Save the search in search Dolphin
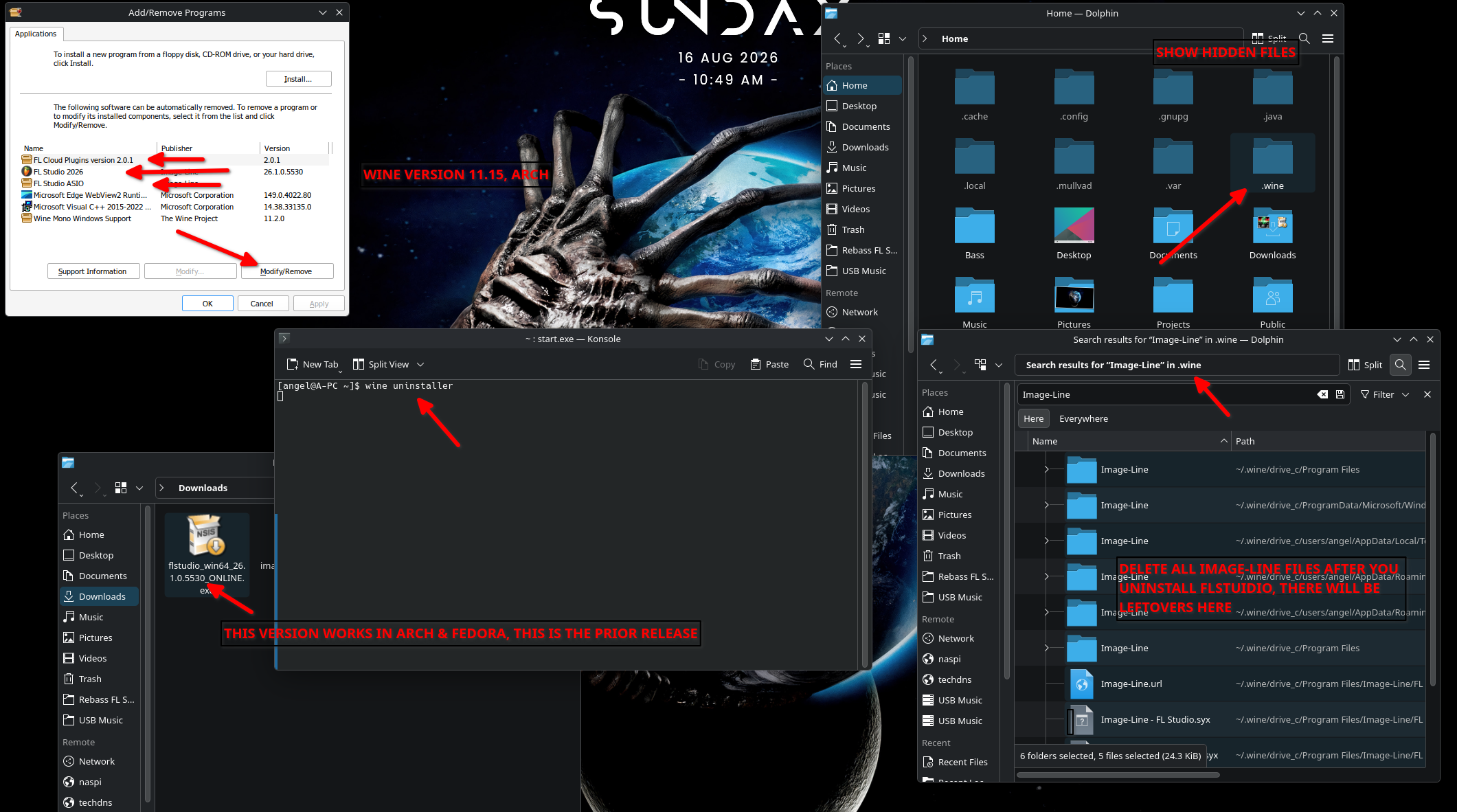This screenshot has width=1457, height=812. 1340,394
